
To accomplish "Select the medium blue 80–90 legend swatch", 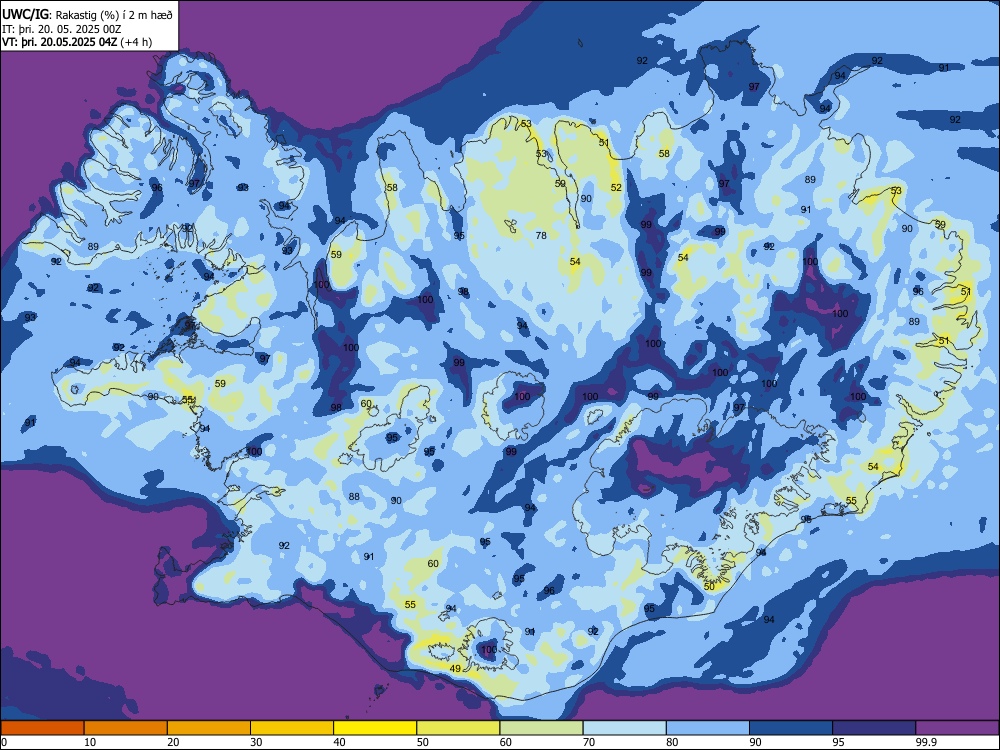I will [x=708, y=728].
